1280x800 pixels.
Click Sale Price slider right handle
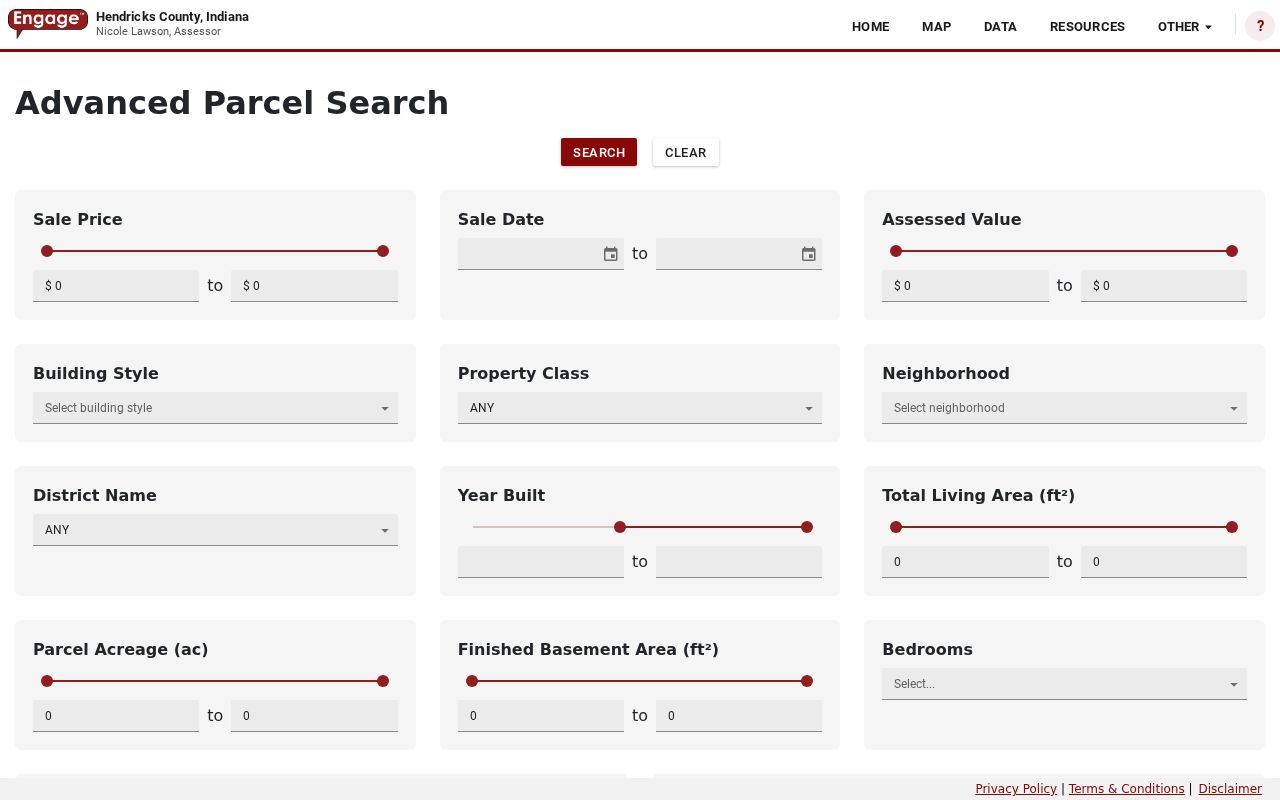tap(383, 251)
